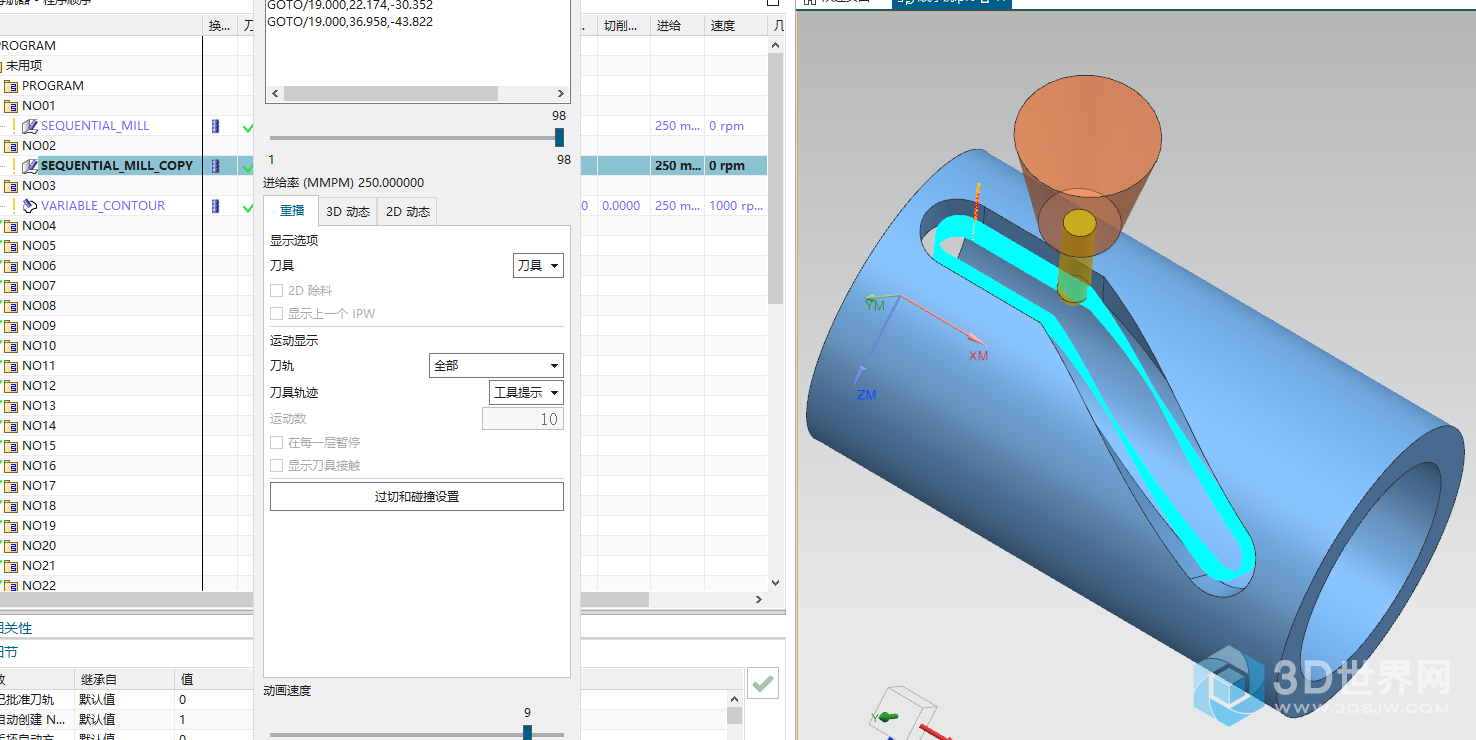Click the 动画速度 slider handle
Viewport: 1476px width, 740px height.
pyautogui.click(x=527, y=733)
